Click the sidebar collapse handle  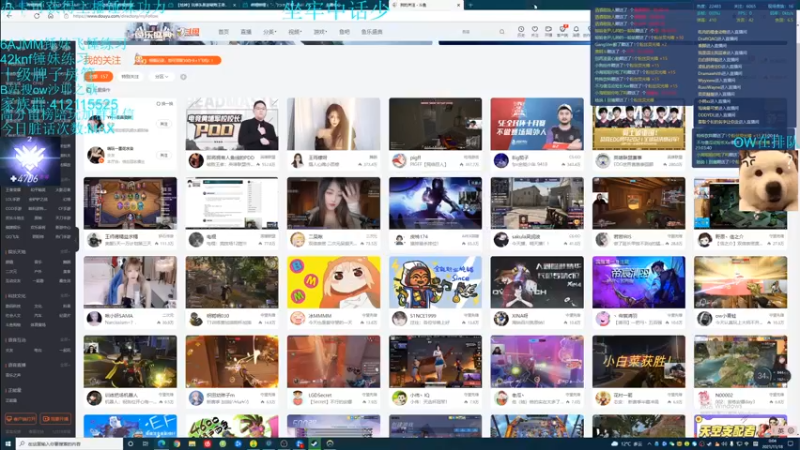(77, 239)
